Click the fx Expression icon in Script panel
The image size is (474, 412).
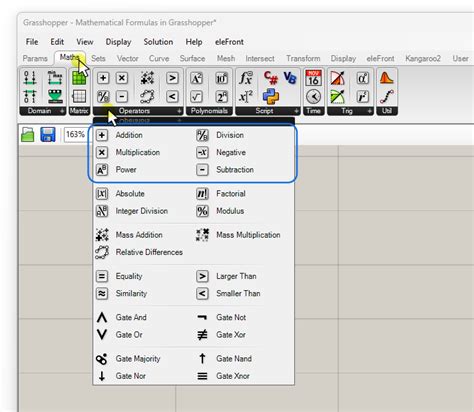click(246, 78)
